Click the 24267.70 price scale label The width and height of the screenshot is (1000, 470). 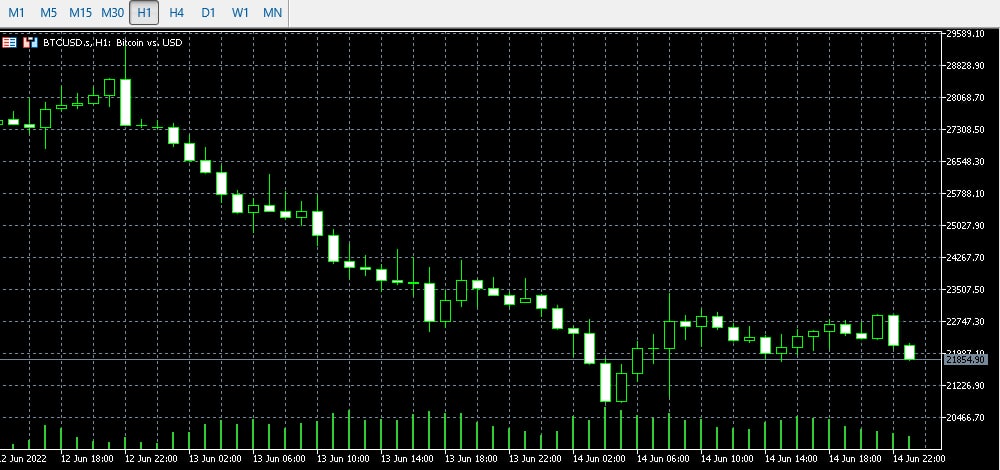coord(966,258)
